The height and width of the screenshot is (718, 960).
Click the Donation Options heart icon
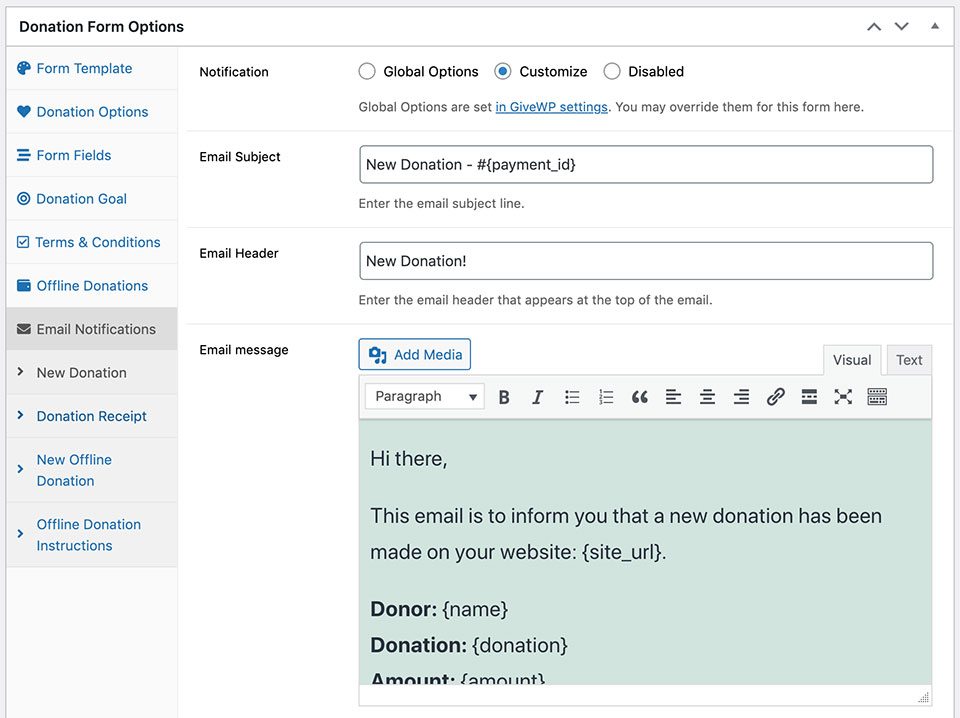(x=23, y=111)
